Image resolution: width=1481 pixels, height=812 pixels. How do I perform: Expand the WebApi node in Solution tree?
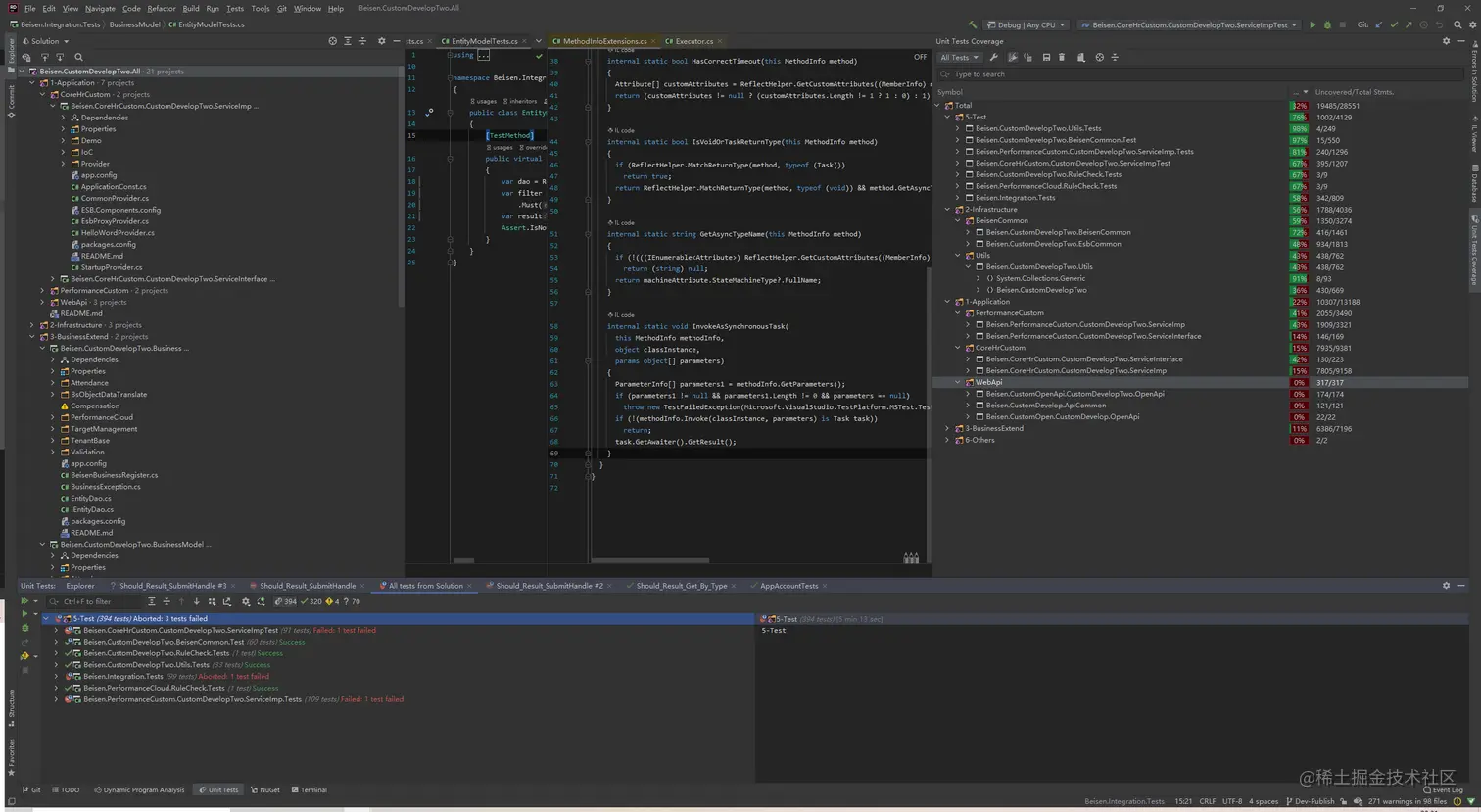coord(42,302)
